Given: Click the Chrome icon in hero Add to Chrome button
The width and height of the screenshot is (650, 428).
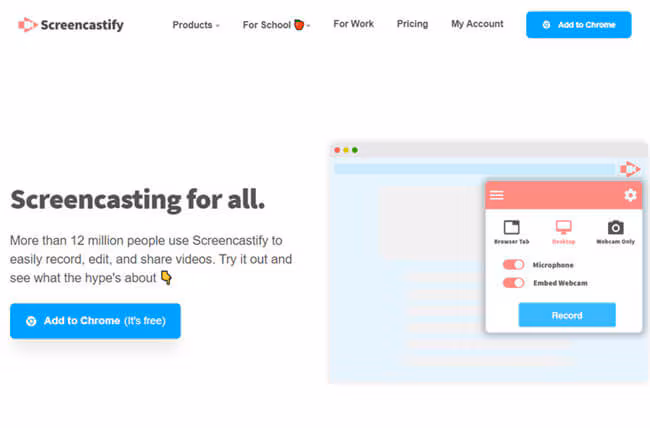Looking at the screenshot, I should 31,321.
